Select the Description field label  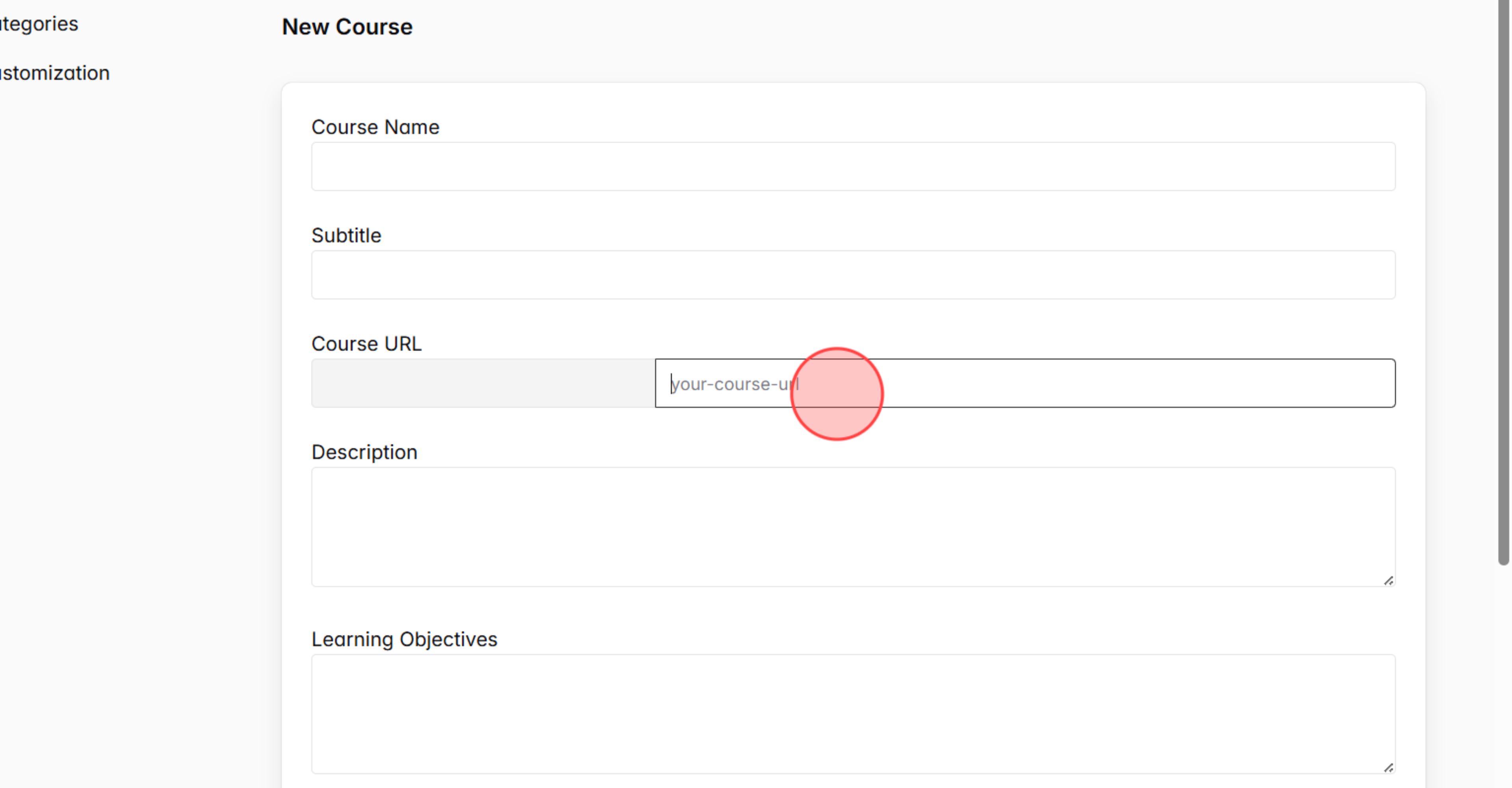(x=365, y=452)
